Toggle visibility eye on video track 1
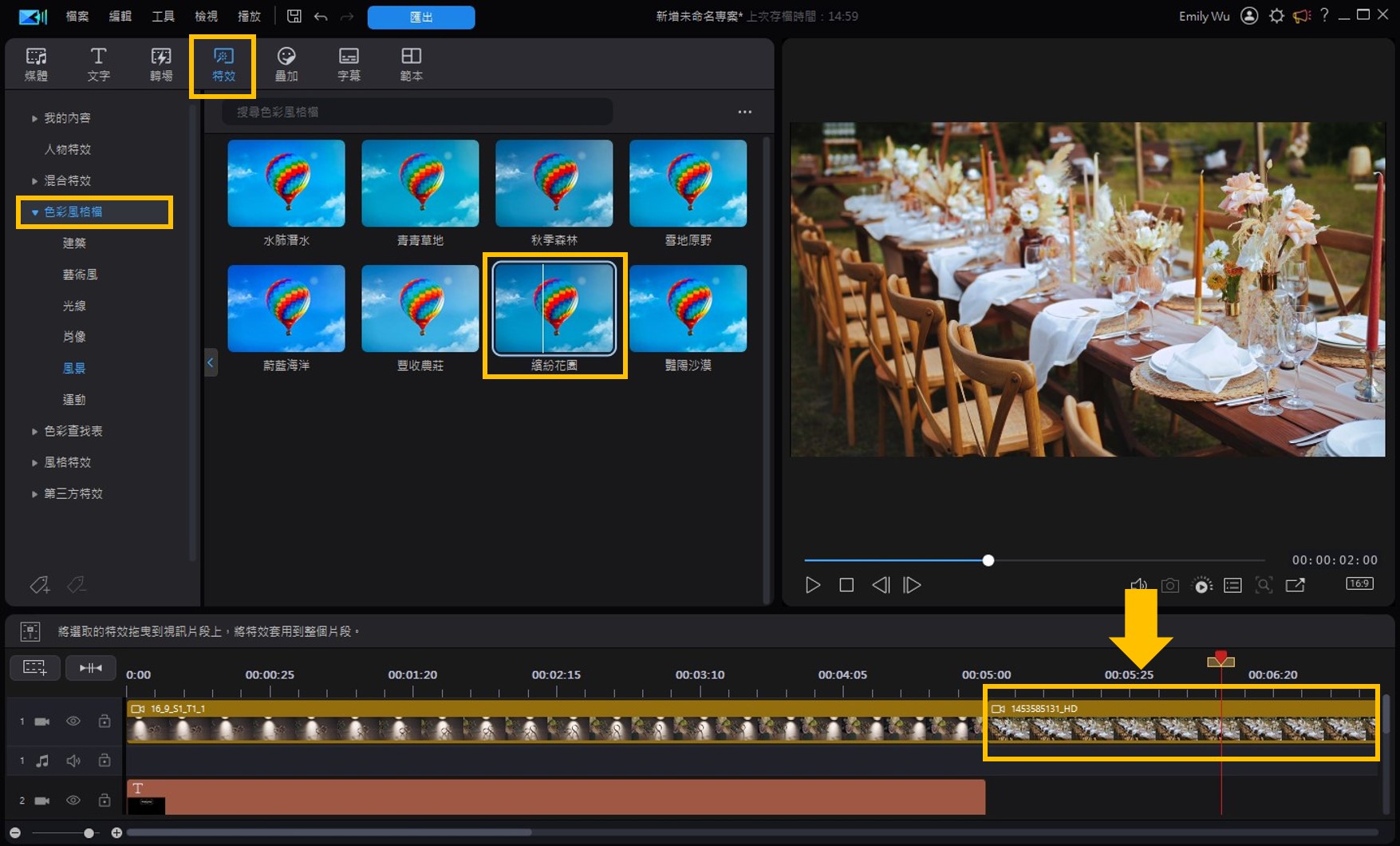This screenshot has width=1400, height=846. coord(73,721)
